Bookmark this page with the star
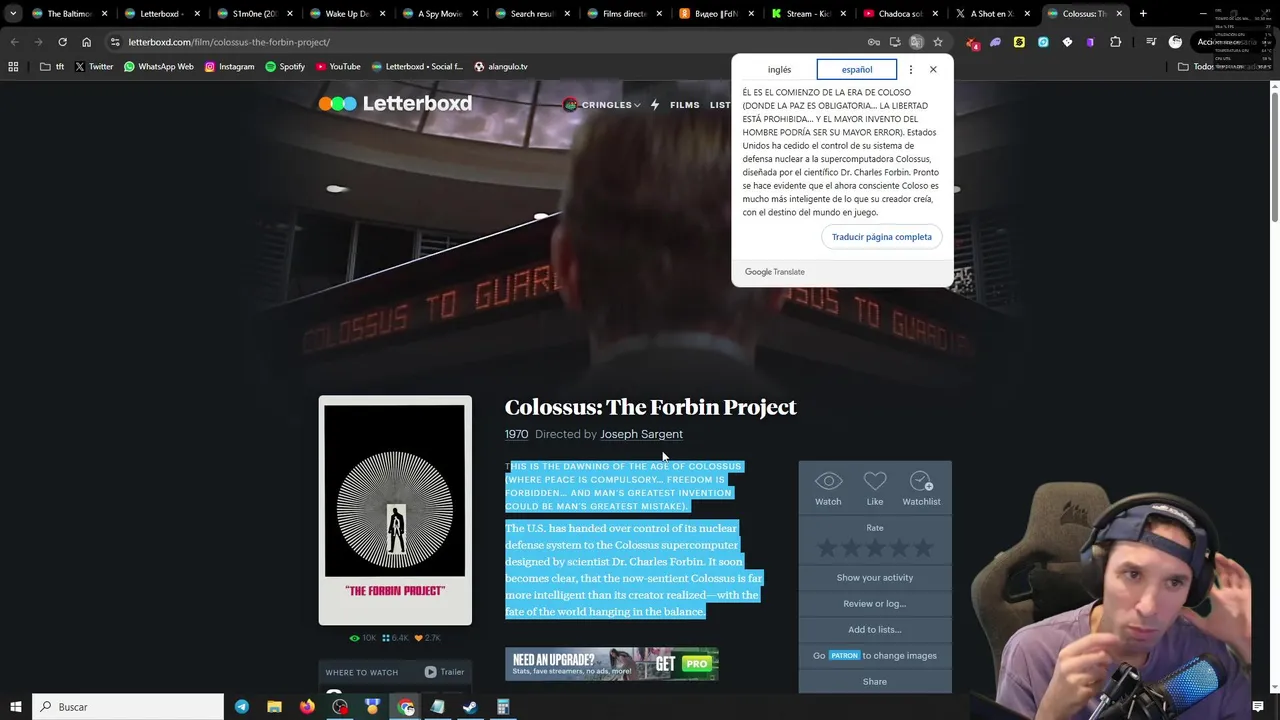 pyautogui.click(x=937, y=42)
